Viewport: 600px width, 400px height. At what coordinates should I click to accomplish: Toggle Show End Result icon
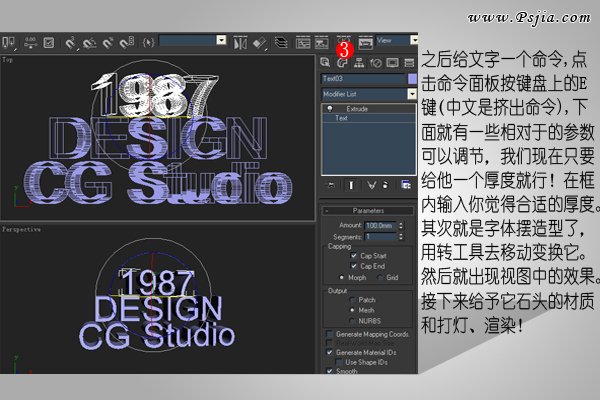point(351,186)
